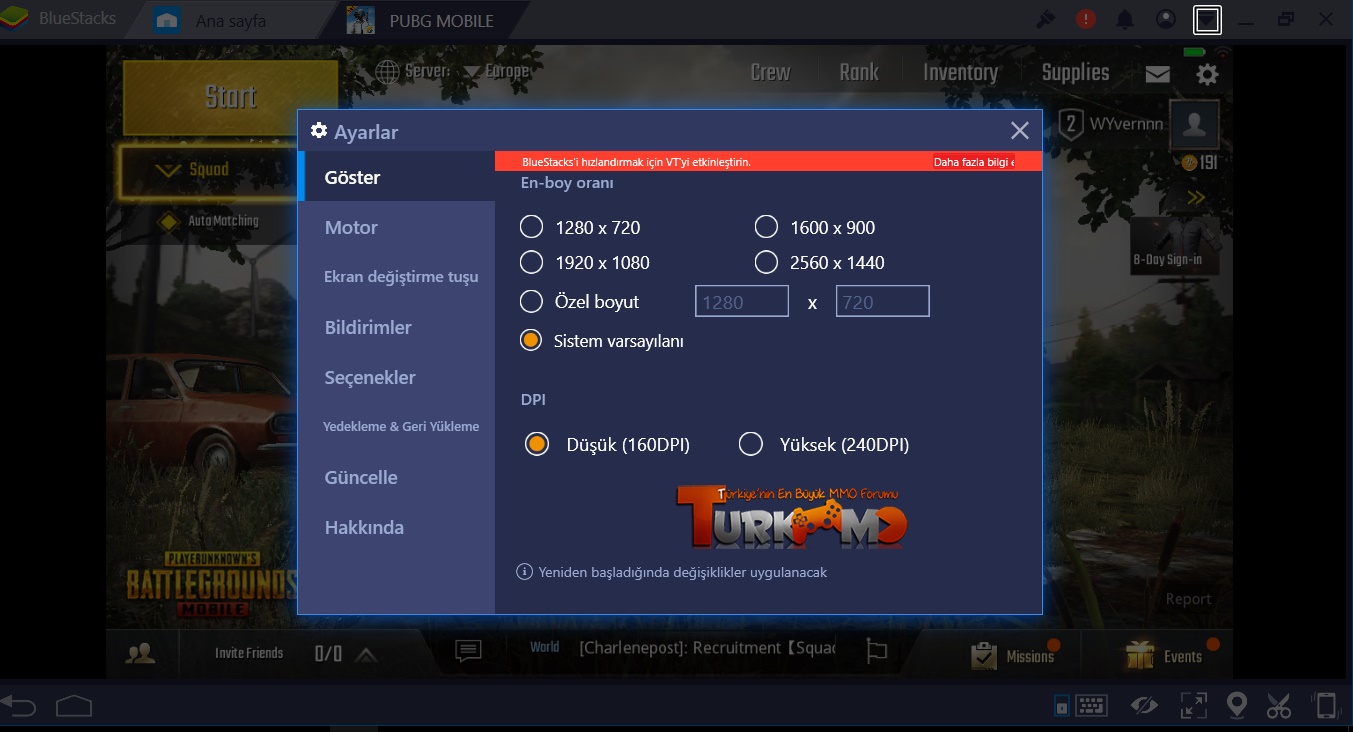Screen dimensions: 1353x732
Task: Open the Motor settings section
Action: 351,227
